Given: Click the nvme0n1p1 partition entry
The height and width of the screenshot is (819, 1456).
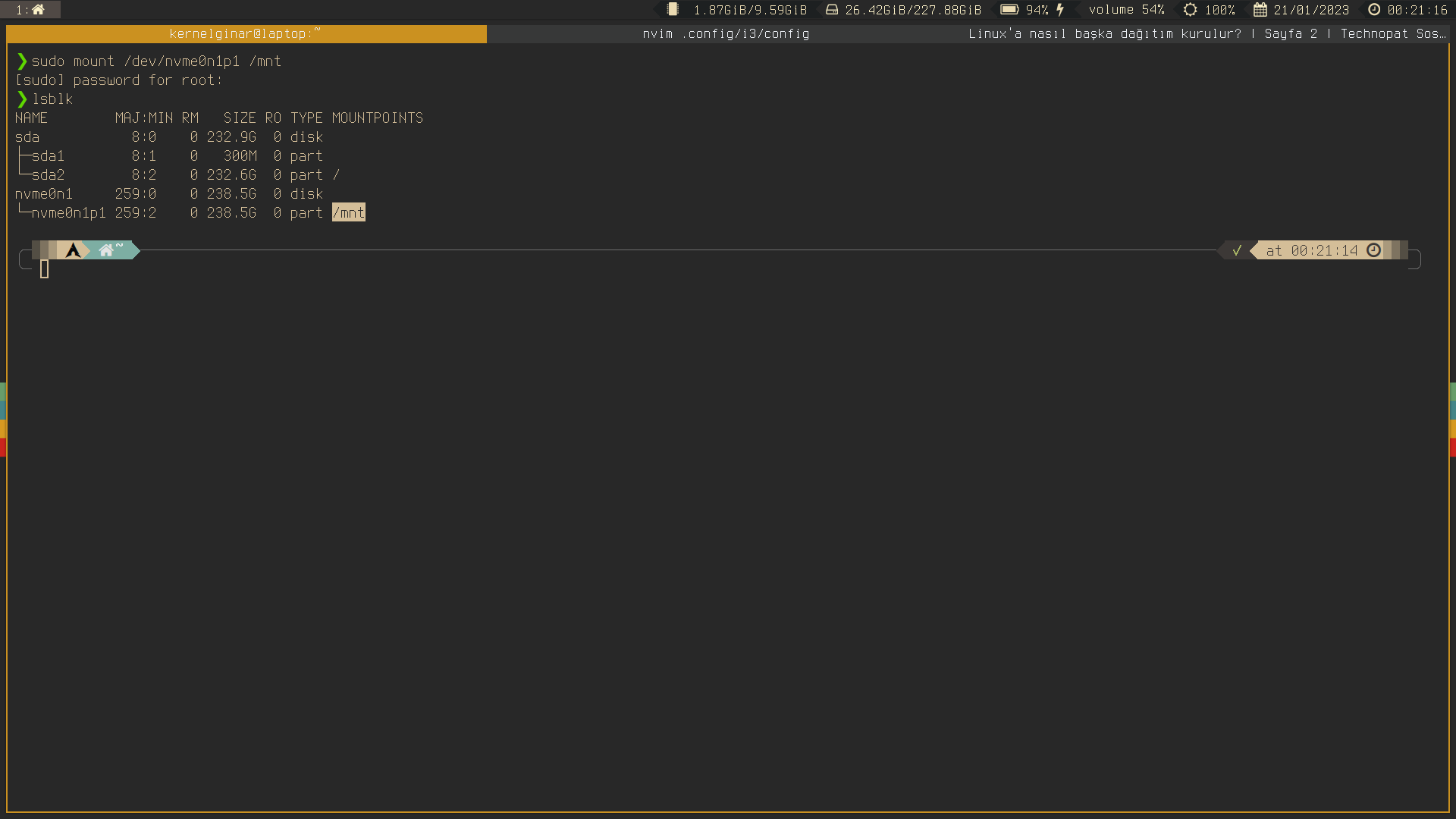Looking at the screenshot, I should [x=68, y=213].
